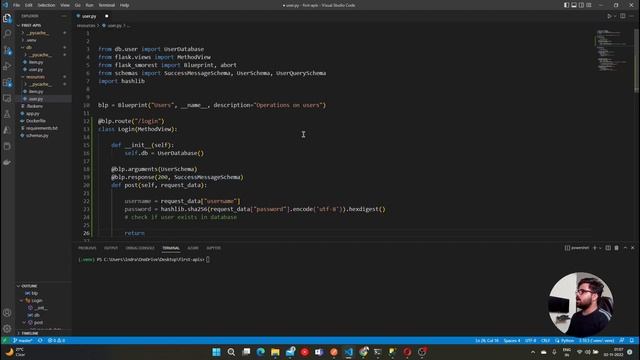Click the feedback icon in status bar
Image resolution: width=640 pixels, height=360 pixels.
coord(622,340)
